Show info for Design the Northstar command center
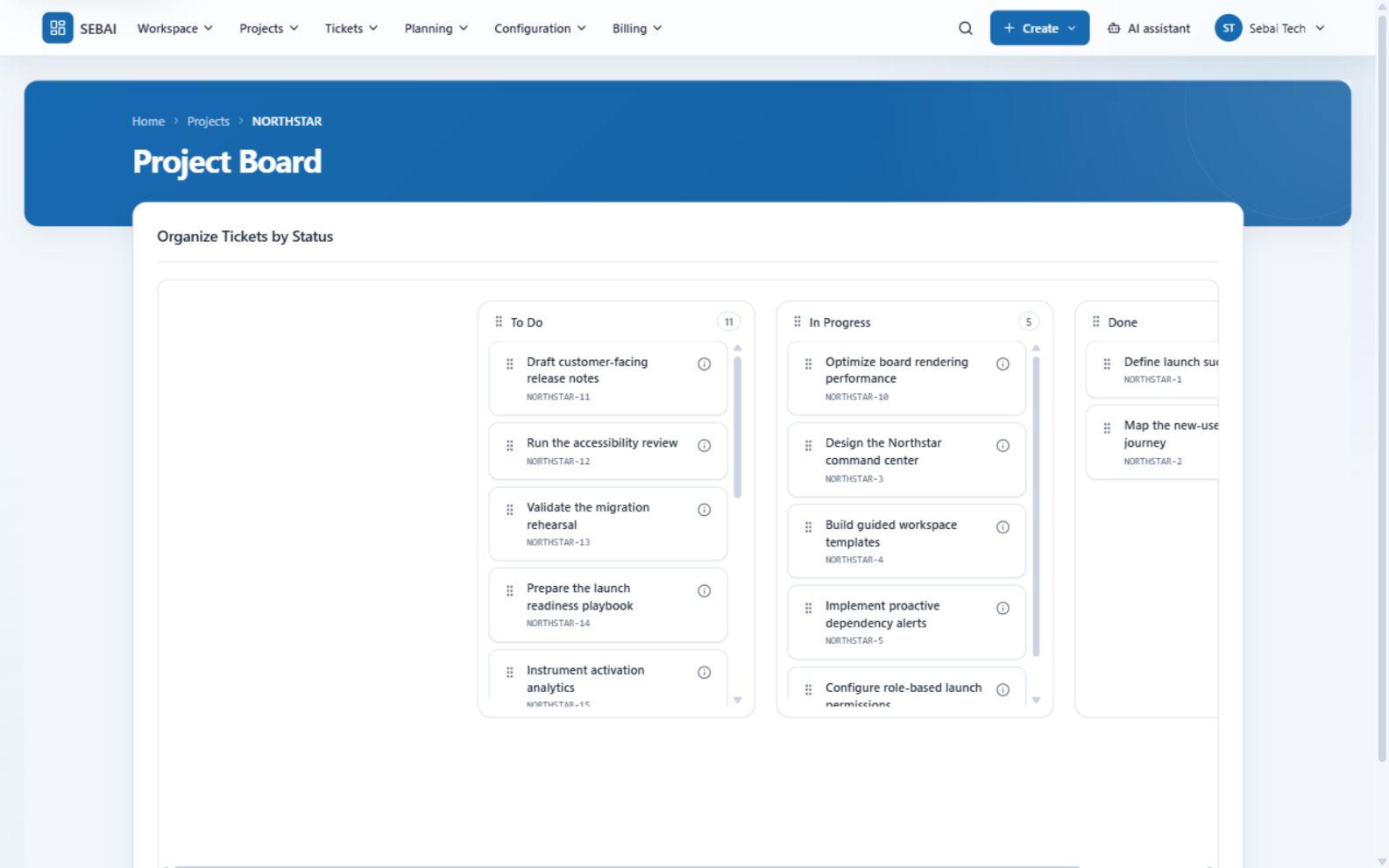This screenshot has height=868, width=1389. click(x=1003, y=446)
